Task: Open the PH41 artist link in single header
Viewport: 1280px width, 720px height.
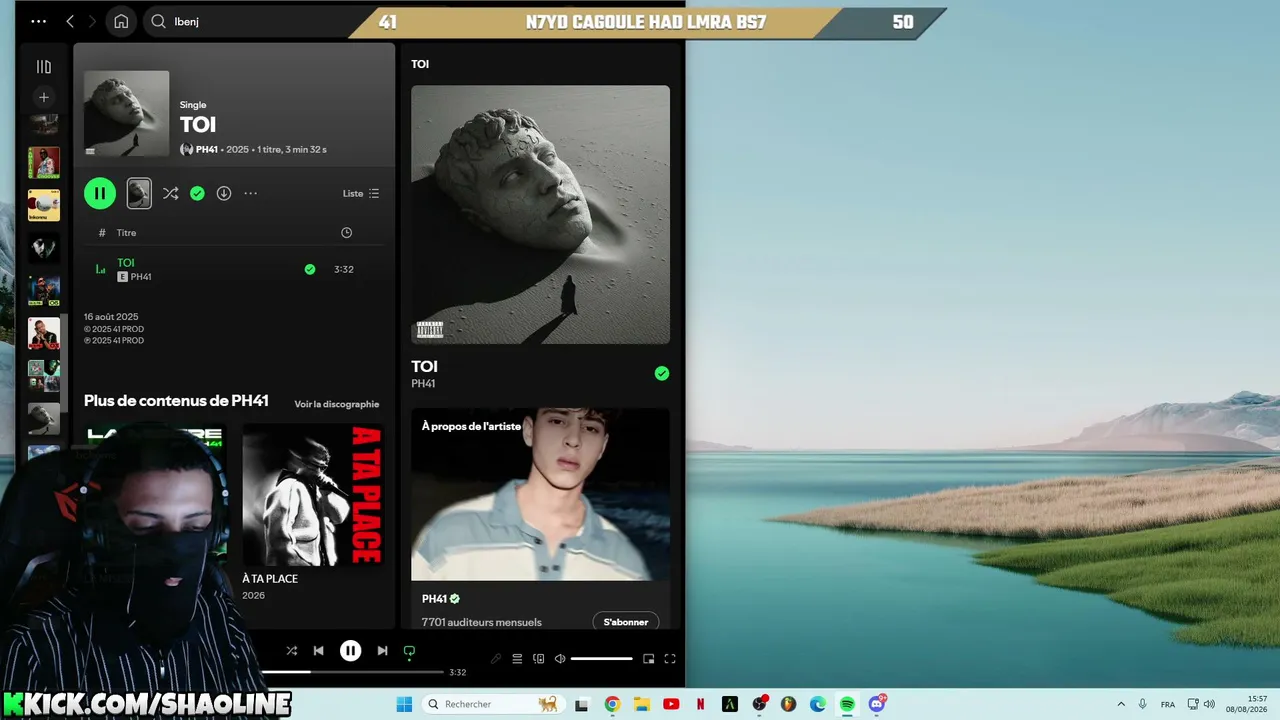Action: click(207, 150)
